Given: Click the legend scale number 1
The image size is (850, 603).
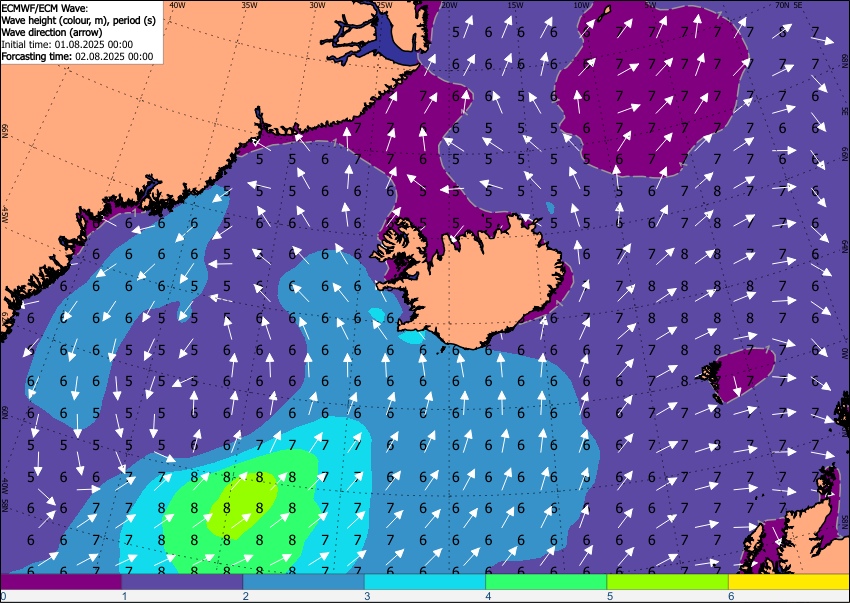Looking at the screenshot, I should 124,596.
